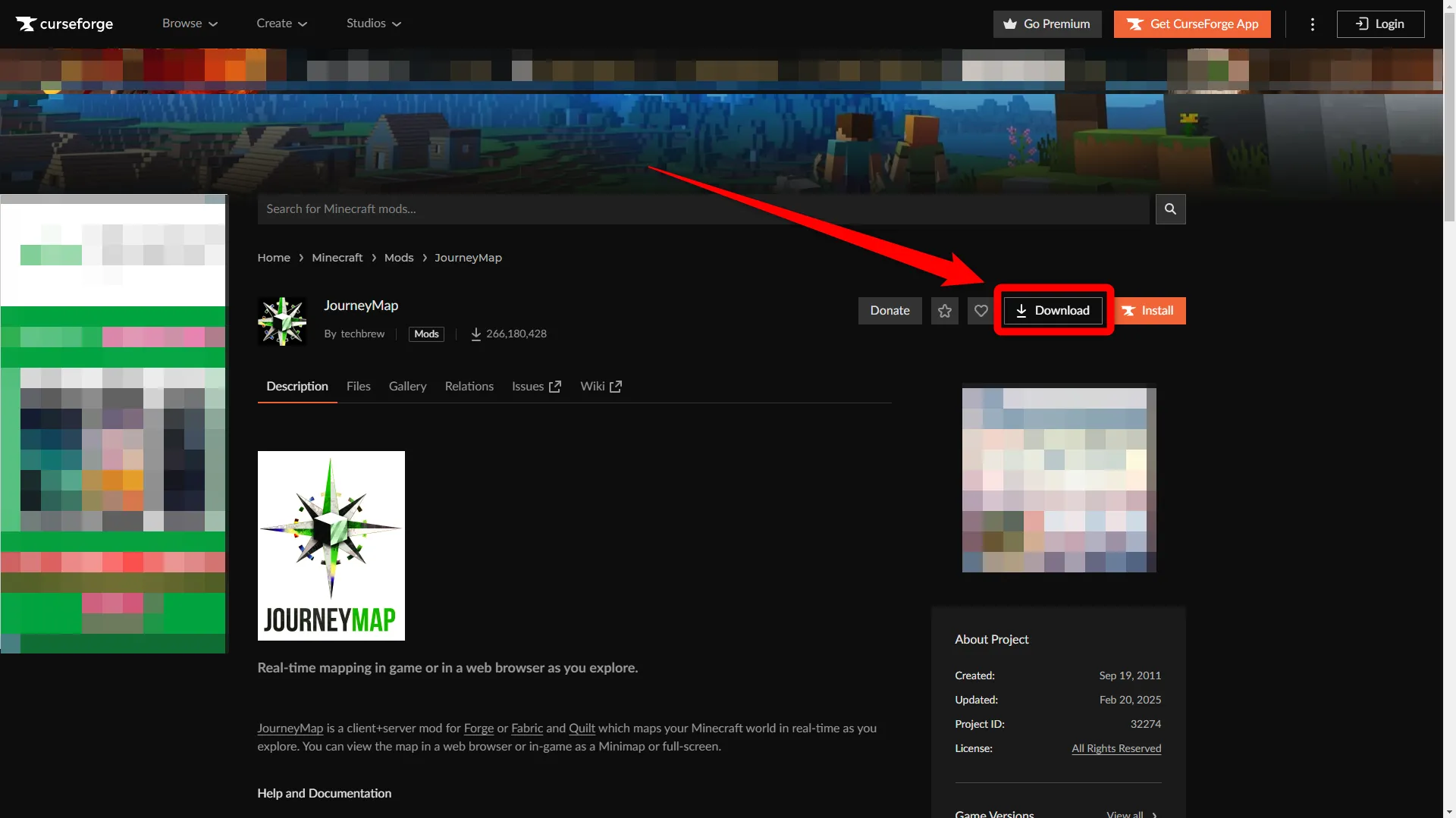Open the JourneyMap link in description
This screenshot has height=818, width=1456.
pos(290,729)
